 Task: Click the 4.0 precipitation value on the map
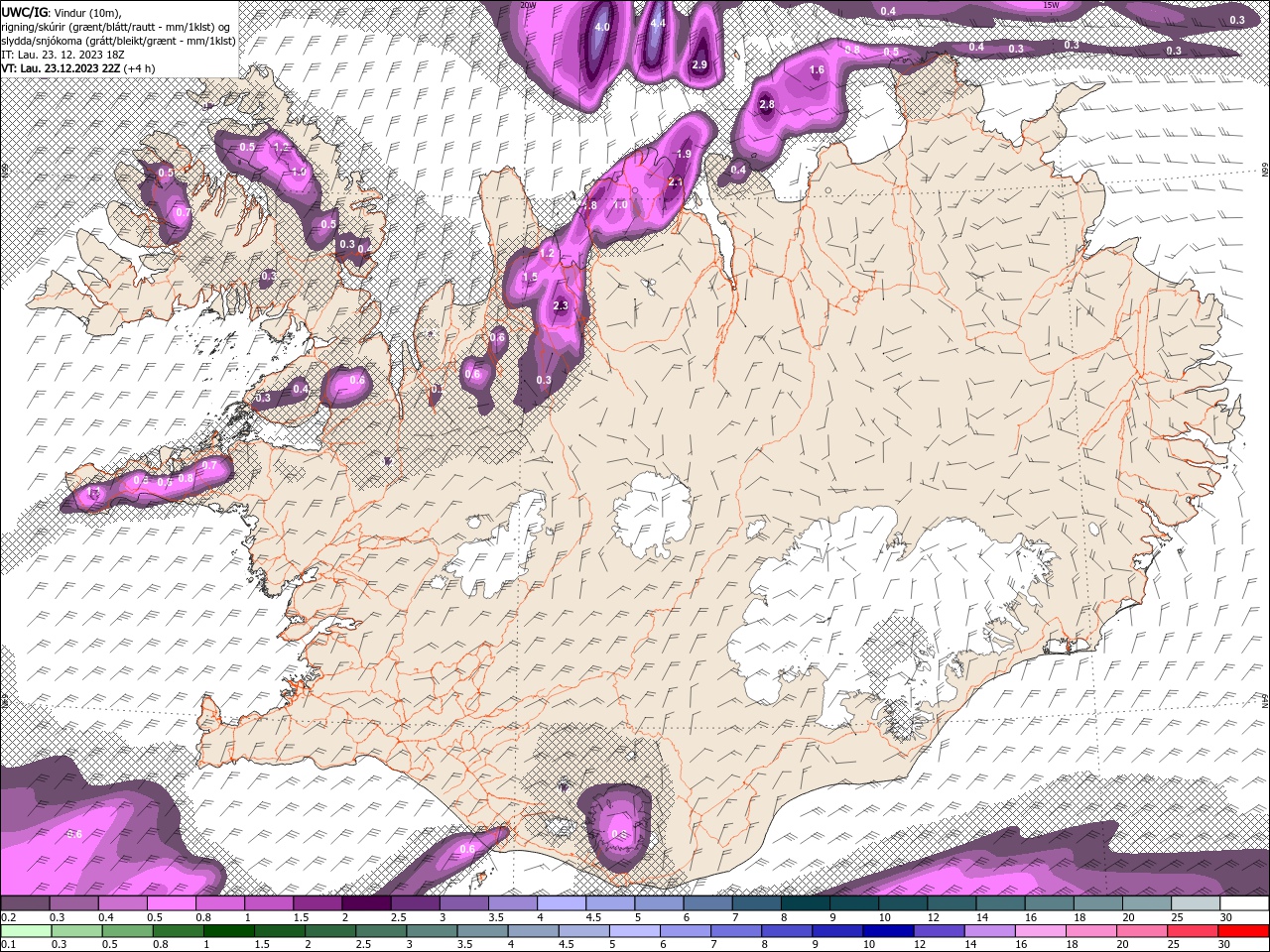602,27
